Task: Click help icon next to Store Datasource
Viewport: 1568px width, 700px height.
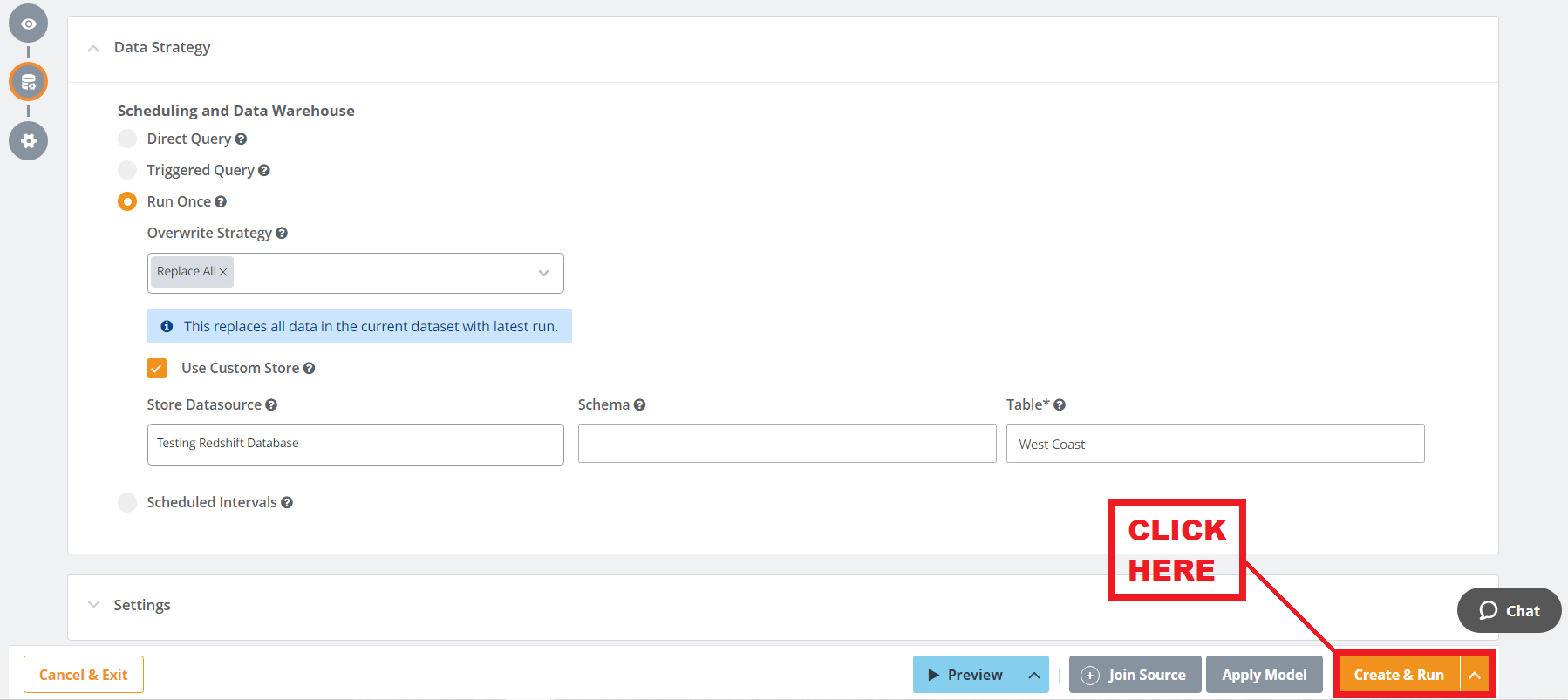Action: point(271,405)
